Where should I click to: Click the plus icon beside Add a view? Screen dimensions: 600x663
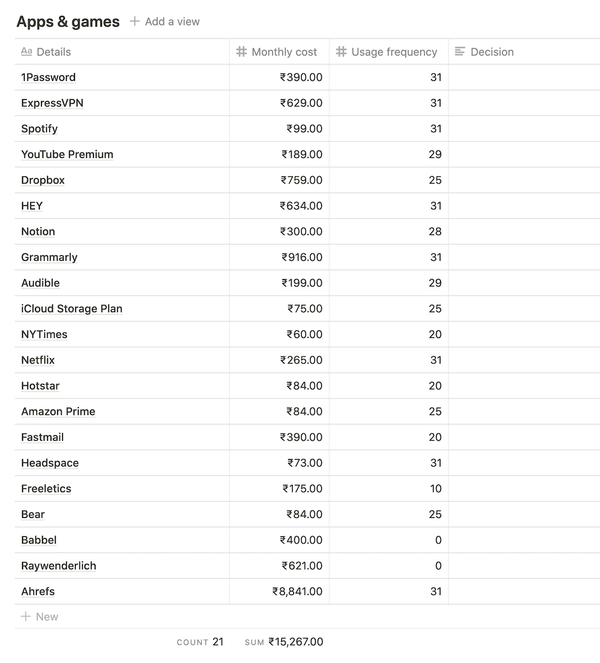tap(134, 21)
